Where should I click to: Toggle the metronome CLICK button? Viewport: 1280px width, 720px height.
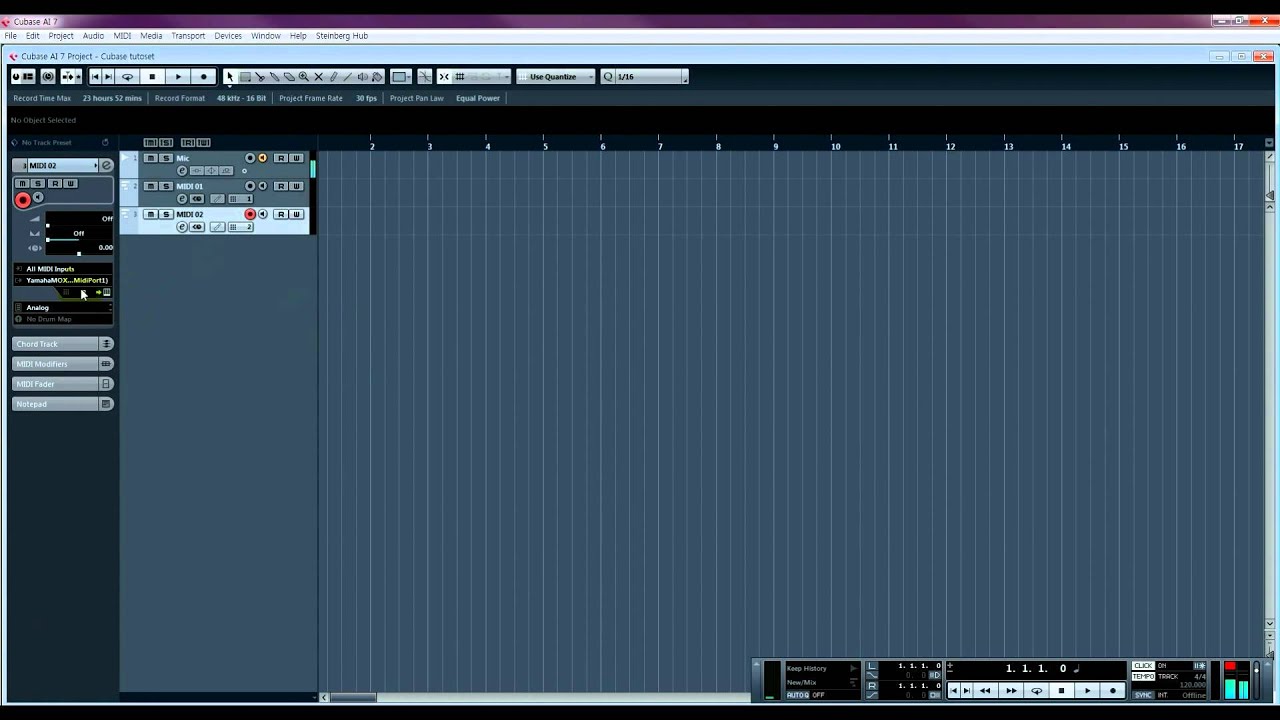click(x=1143, y=666)
